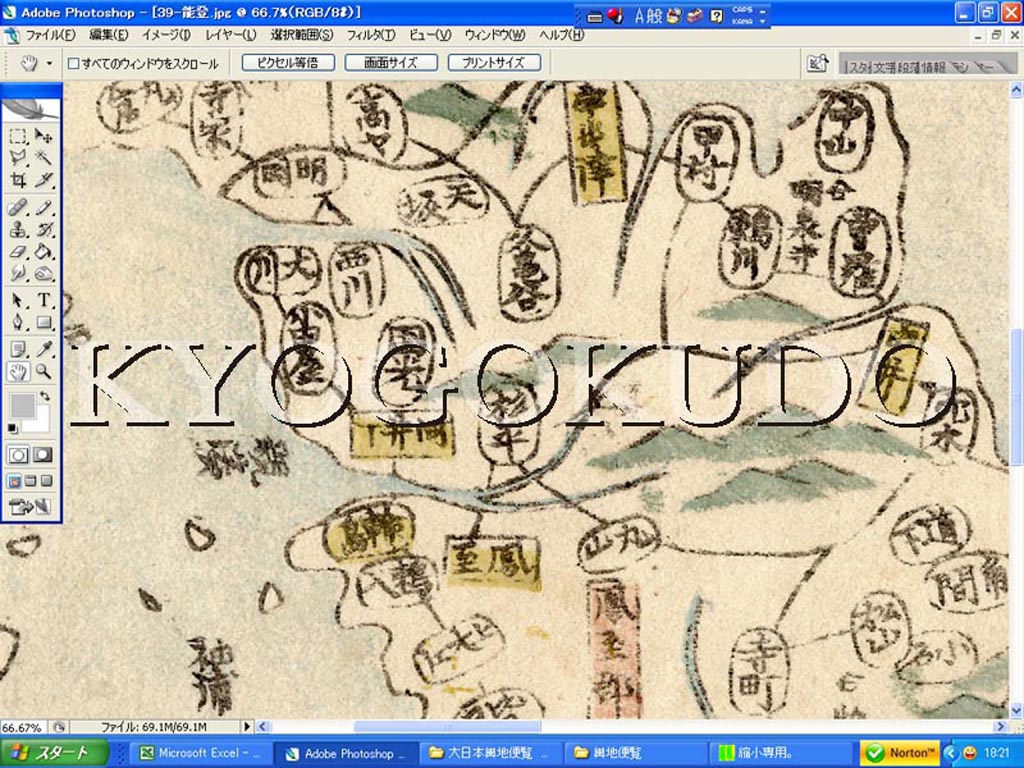Viewport: 1024px width, 768px height.
Task: Open the file browser toggle icon
Action: (x=818, y=63)
